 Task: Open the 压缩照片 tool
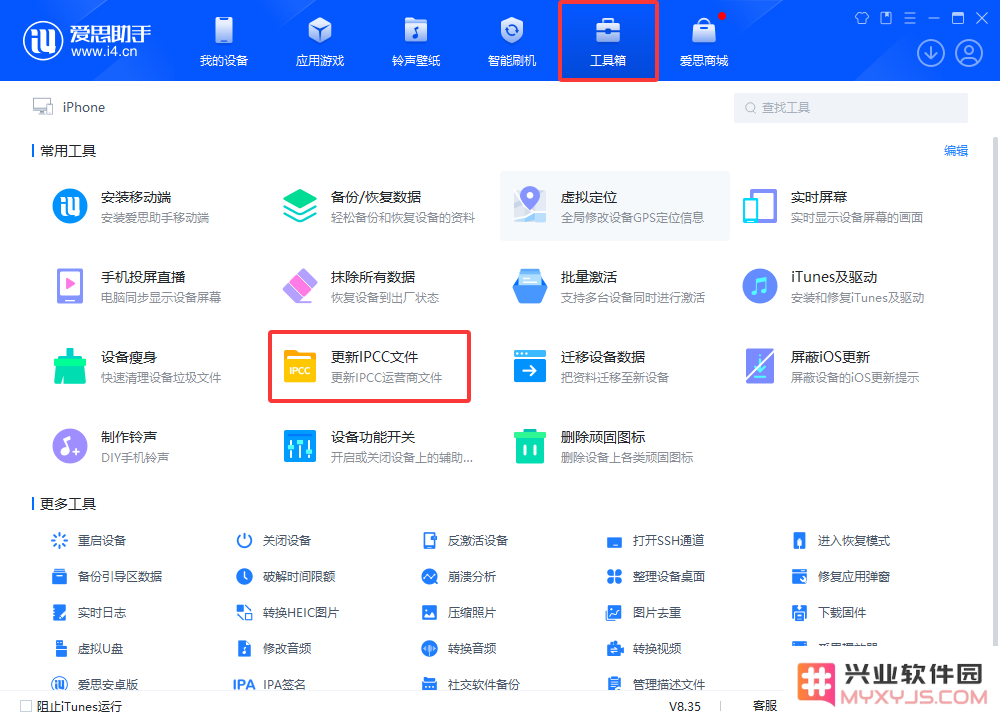[x=459, y=613]
